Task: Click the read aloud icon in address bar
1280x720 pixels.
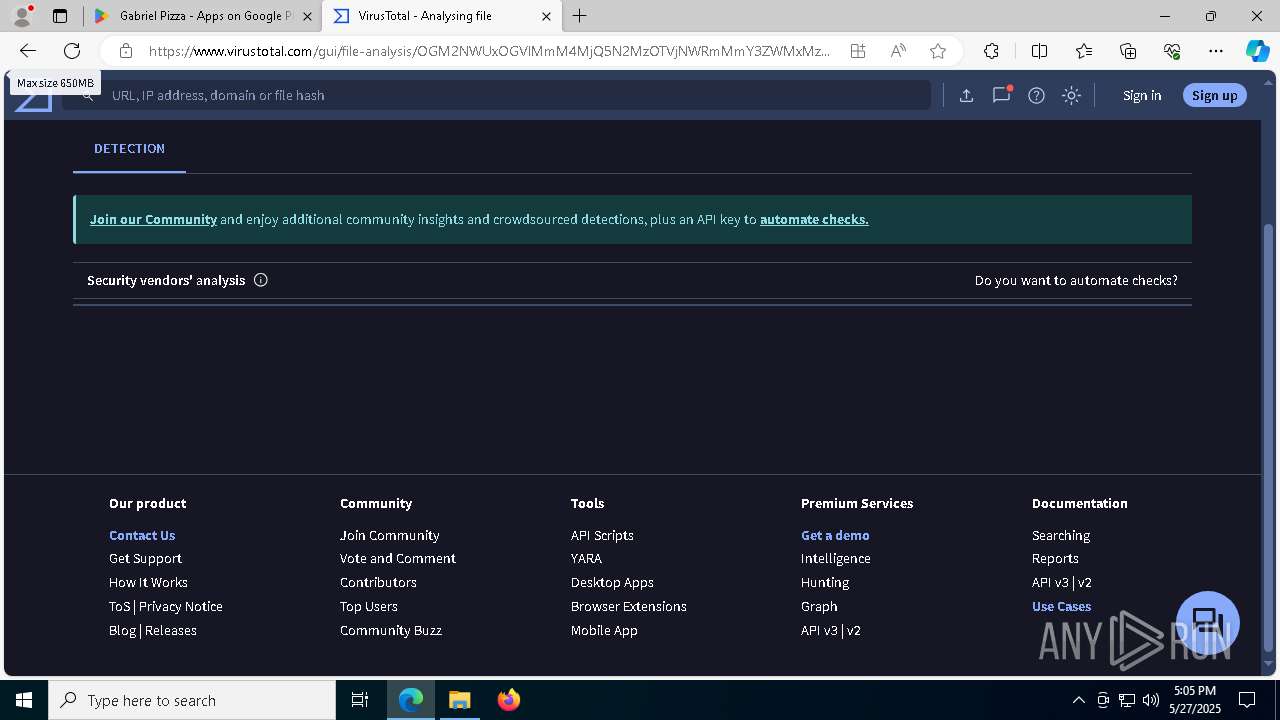Action: coord(898,51)
